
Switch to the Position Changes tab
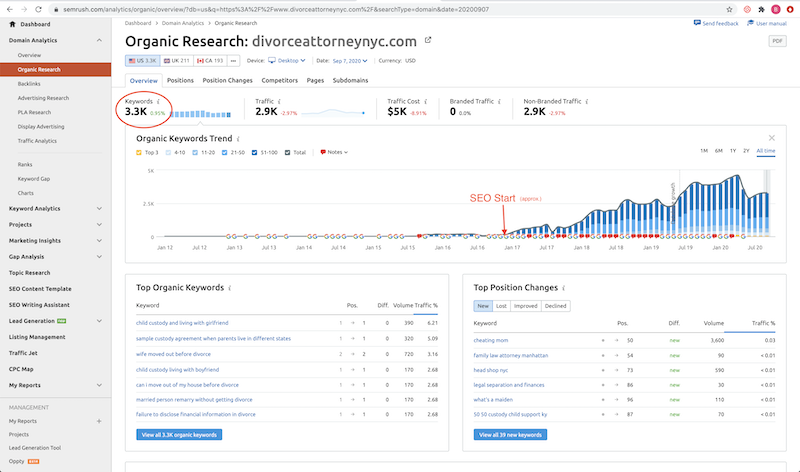click(228, 81)
